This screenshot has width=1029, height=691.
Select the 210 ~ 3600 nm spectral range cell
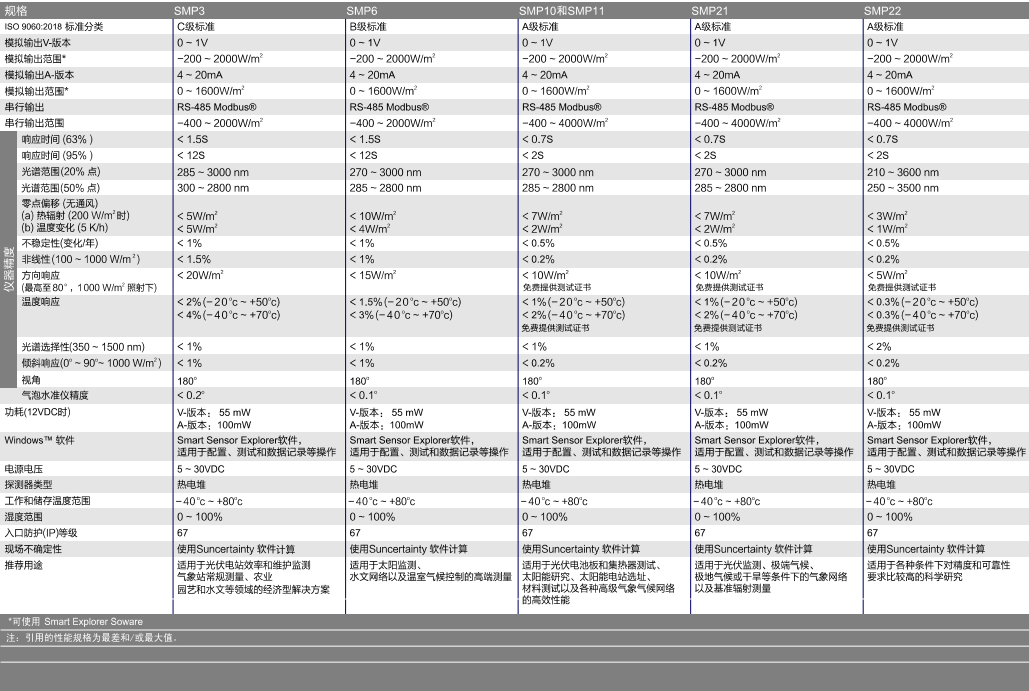click(903, 172)
